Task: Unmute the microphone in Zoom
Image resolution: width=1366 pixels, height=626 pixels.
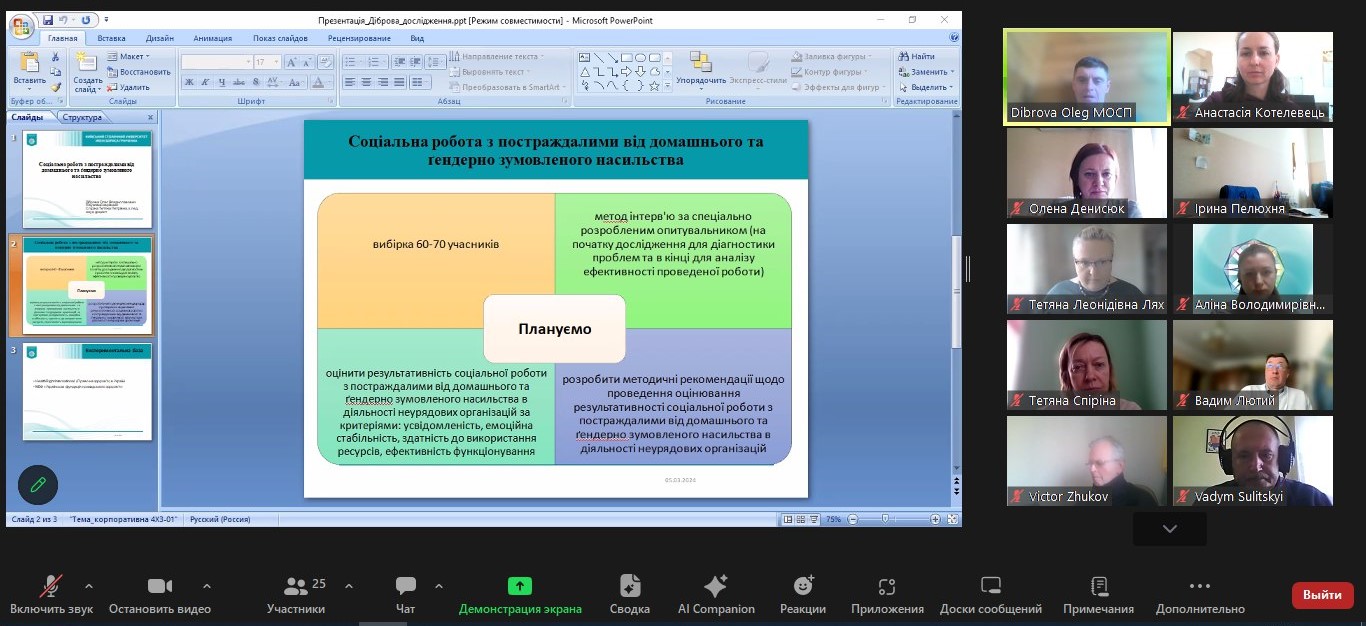Action: click(51, 587)
